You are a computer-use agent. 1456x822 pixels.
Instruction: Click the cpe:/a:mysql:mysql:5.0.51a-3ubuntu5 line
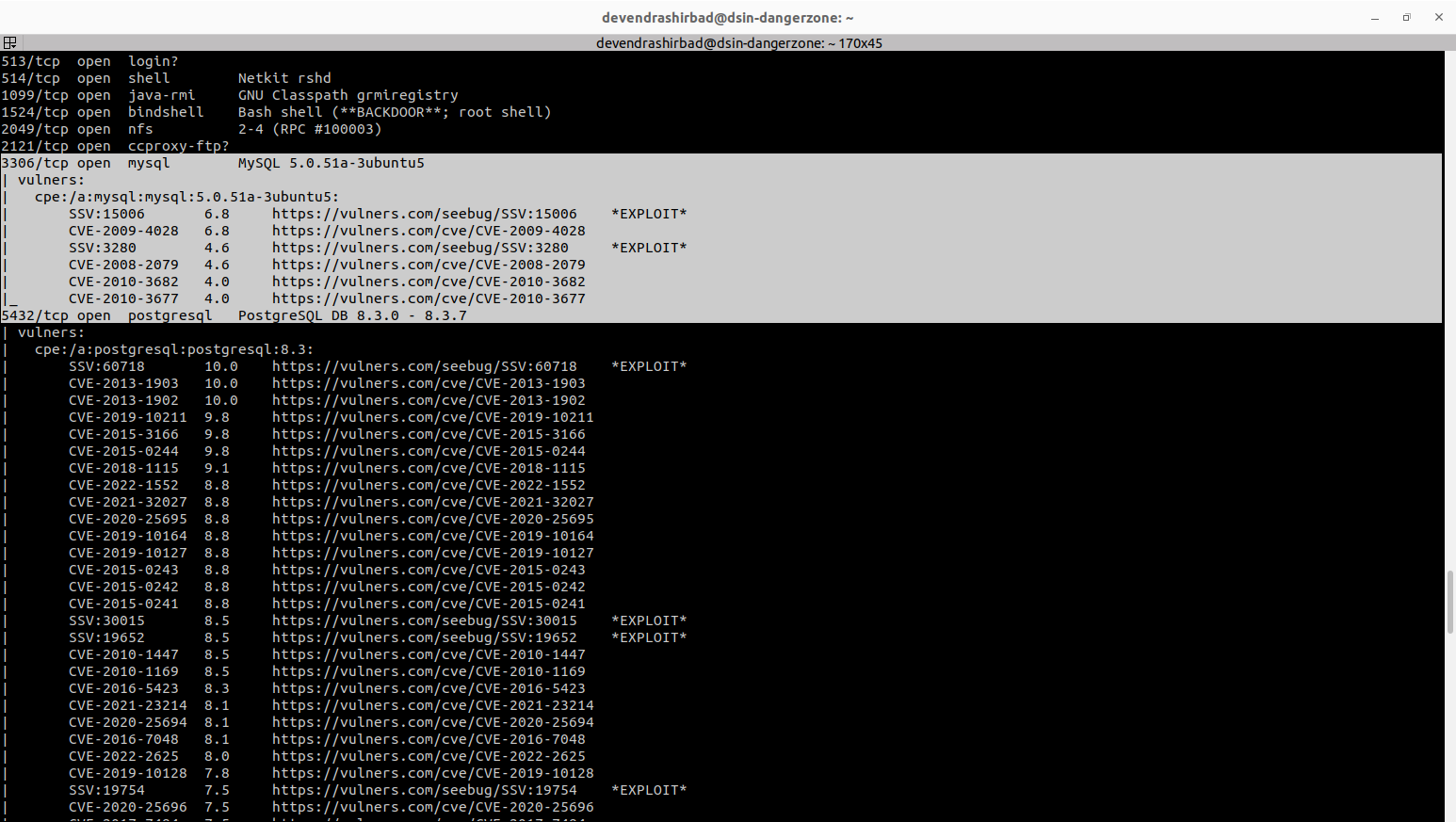(186, 197)
